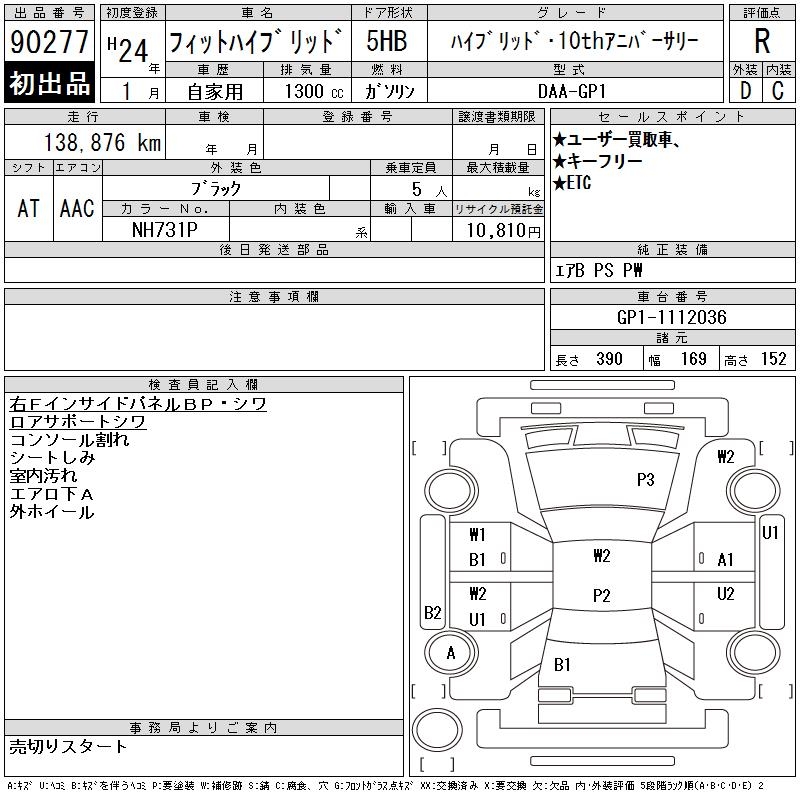Select the model code DAA-GP1
Image resolution: width=800 pixels, height=800 pixels.
[x=572, y=92]
